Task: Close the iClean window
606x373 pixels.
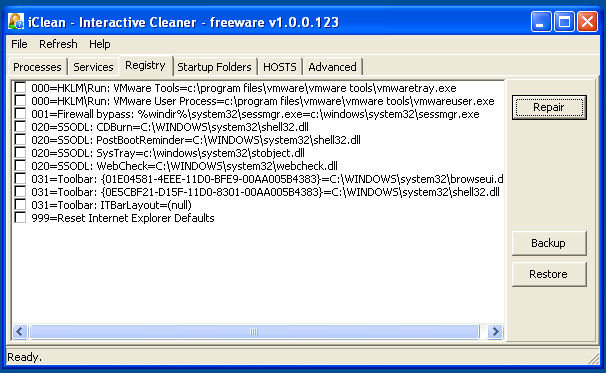Action: (x=587, y=21)
